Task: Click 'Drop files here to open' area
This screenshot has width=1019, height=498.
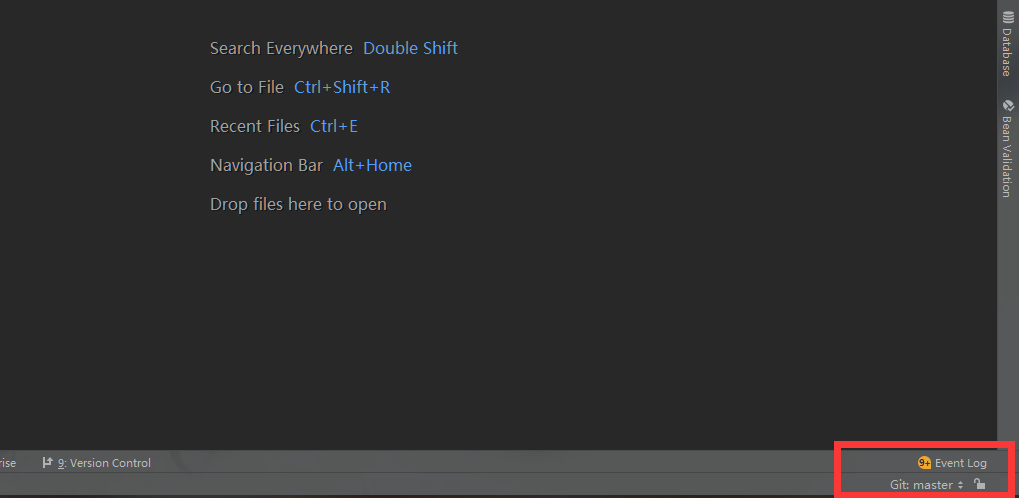Action: (298, 204)
